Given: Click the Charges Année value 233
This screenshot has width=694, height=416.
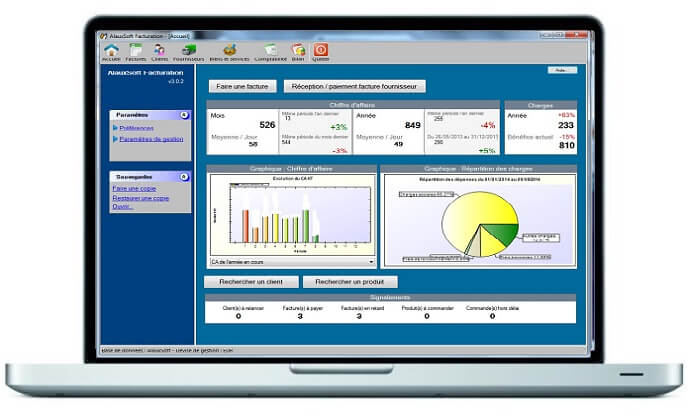Looking at the screenshot, I should 566,125.
